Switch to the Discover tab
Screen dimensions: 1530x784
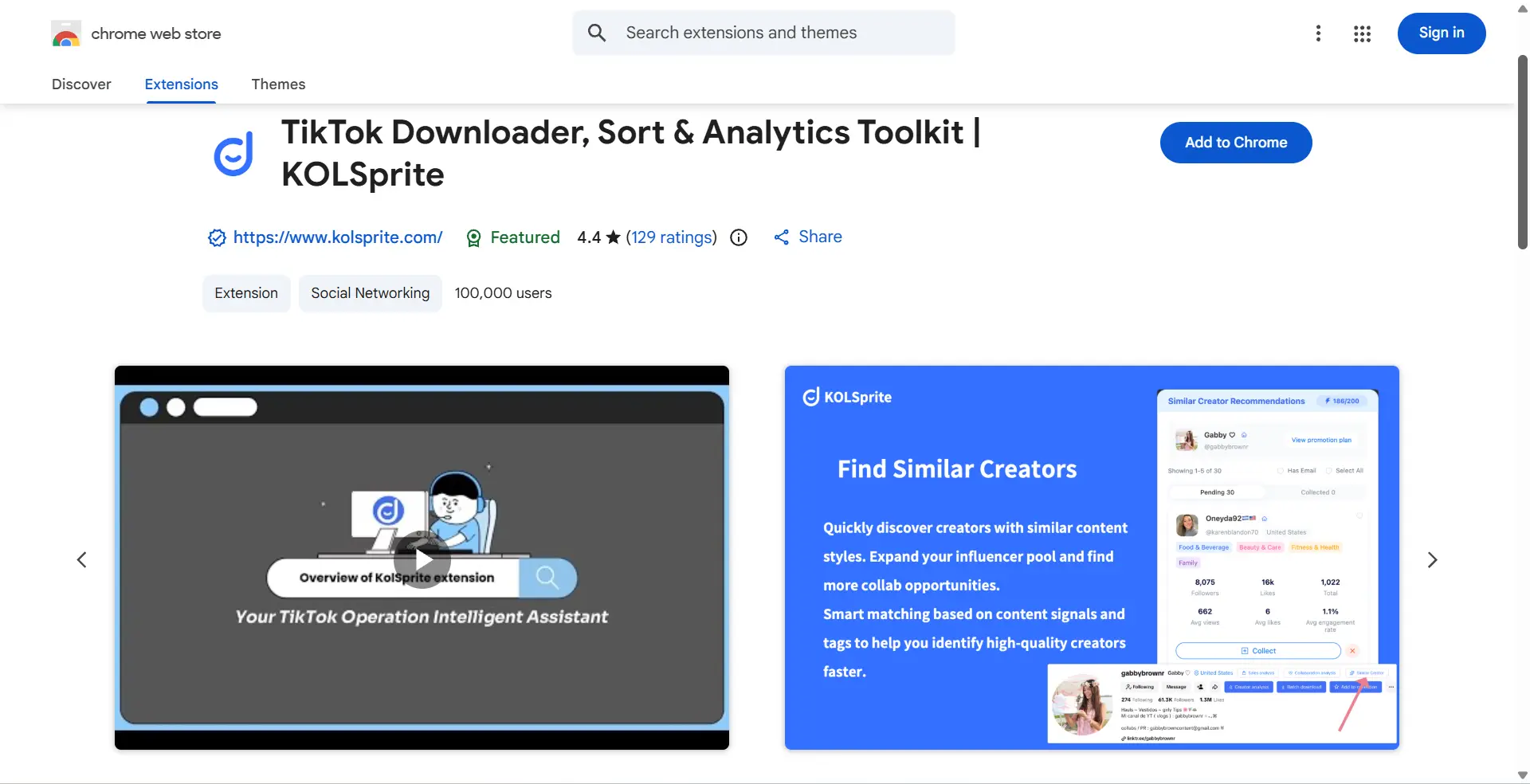[81, 84]
